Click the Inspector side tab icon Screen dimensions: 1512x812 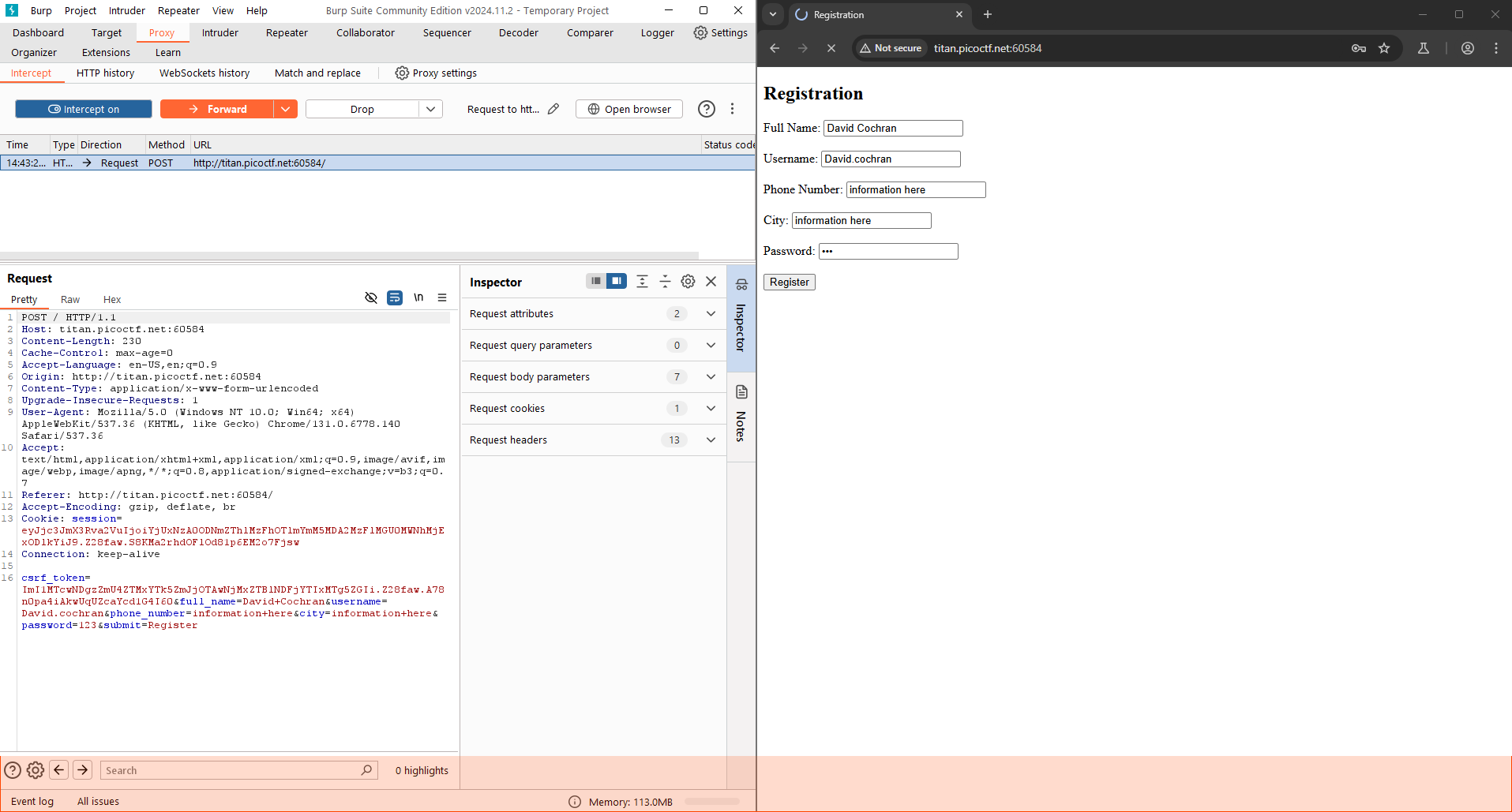pyautogui.click(x=741, y=285)
